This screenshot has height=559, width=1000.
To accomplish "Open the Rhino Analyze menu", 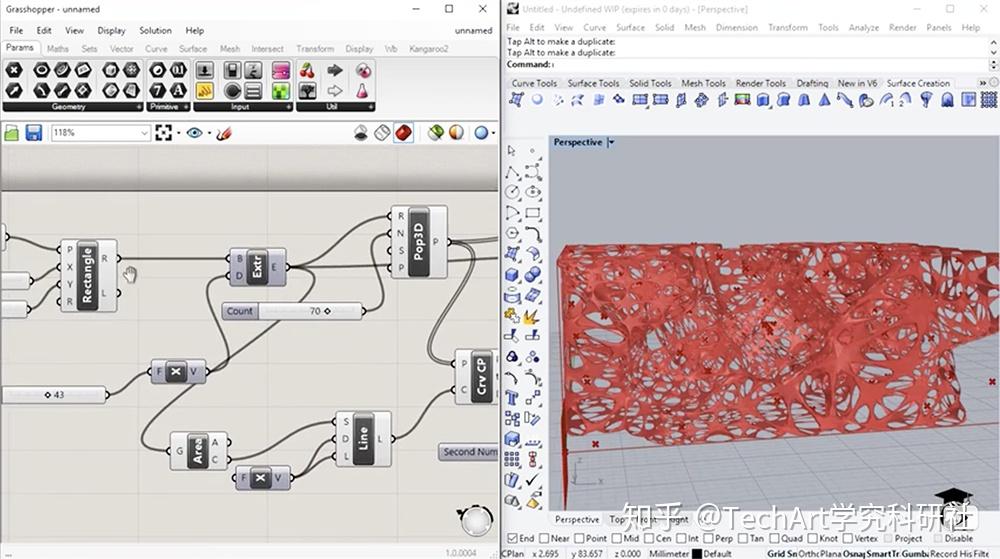I will point(864,27).
